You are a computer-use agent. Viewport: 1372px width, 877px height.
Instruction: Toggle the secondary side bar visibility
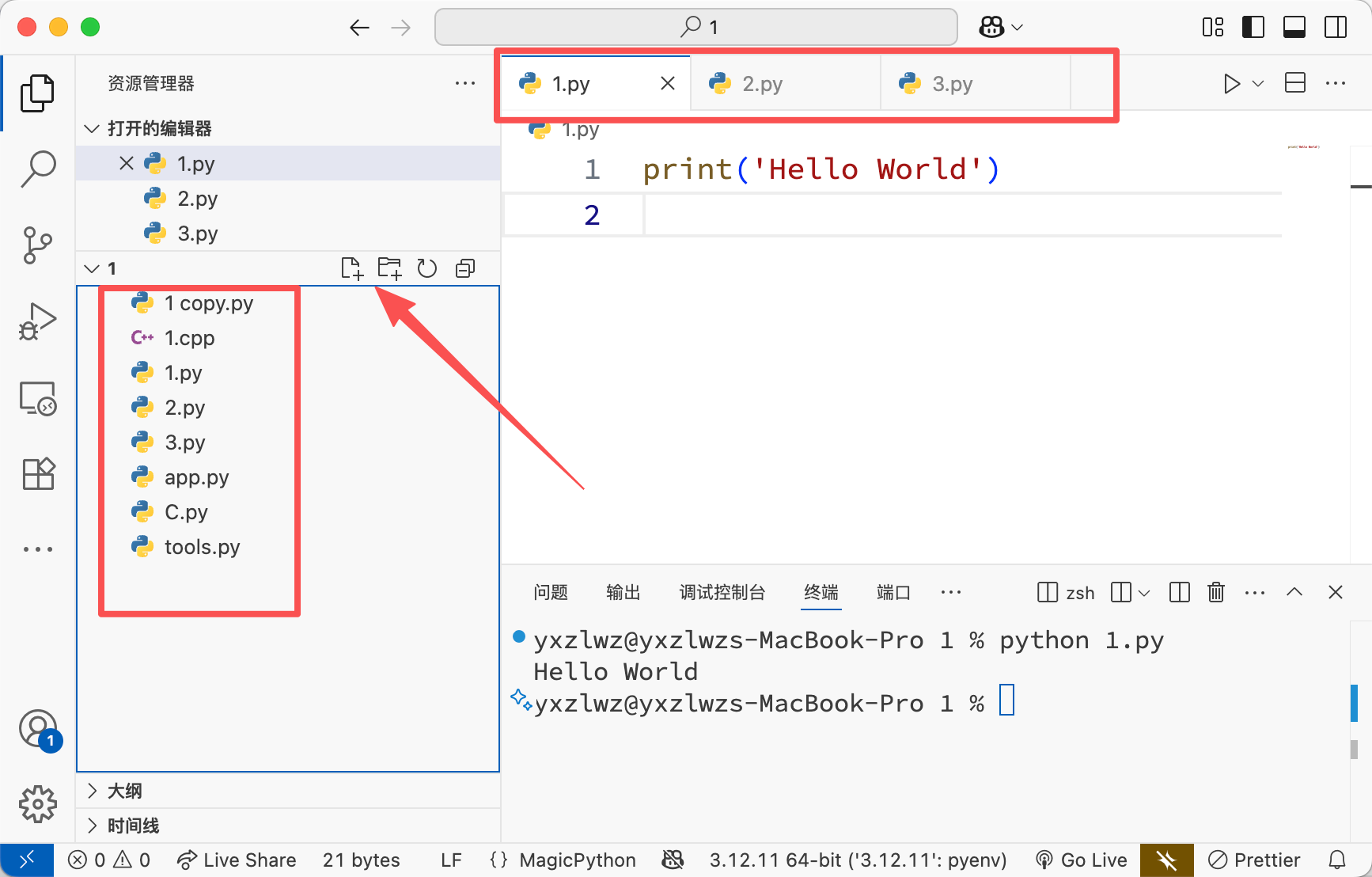[1336, 27]
